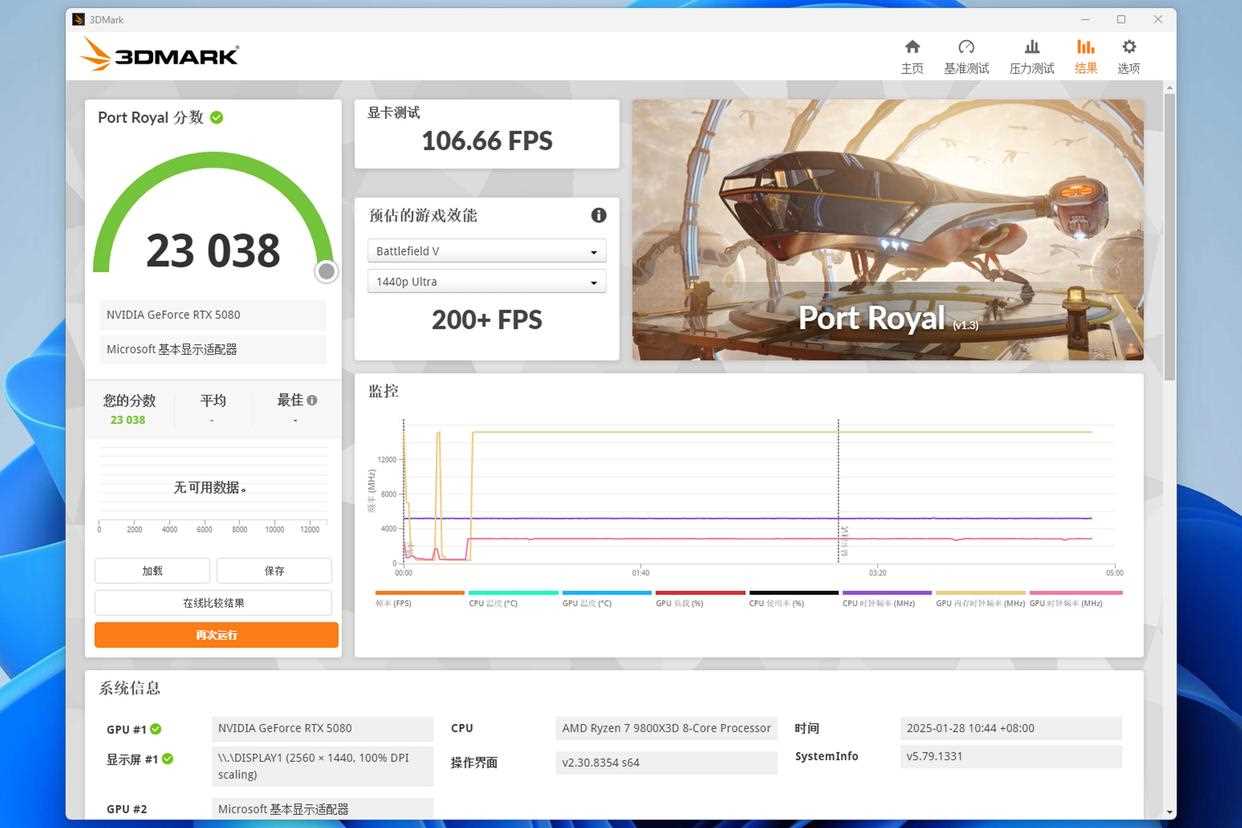The height and width of the screenshot is (828, 1242).
Task: Open 选项 gear icon
Action: [x=1129, y=48]
